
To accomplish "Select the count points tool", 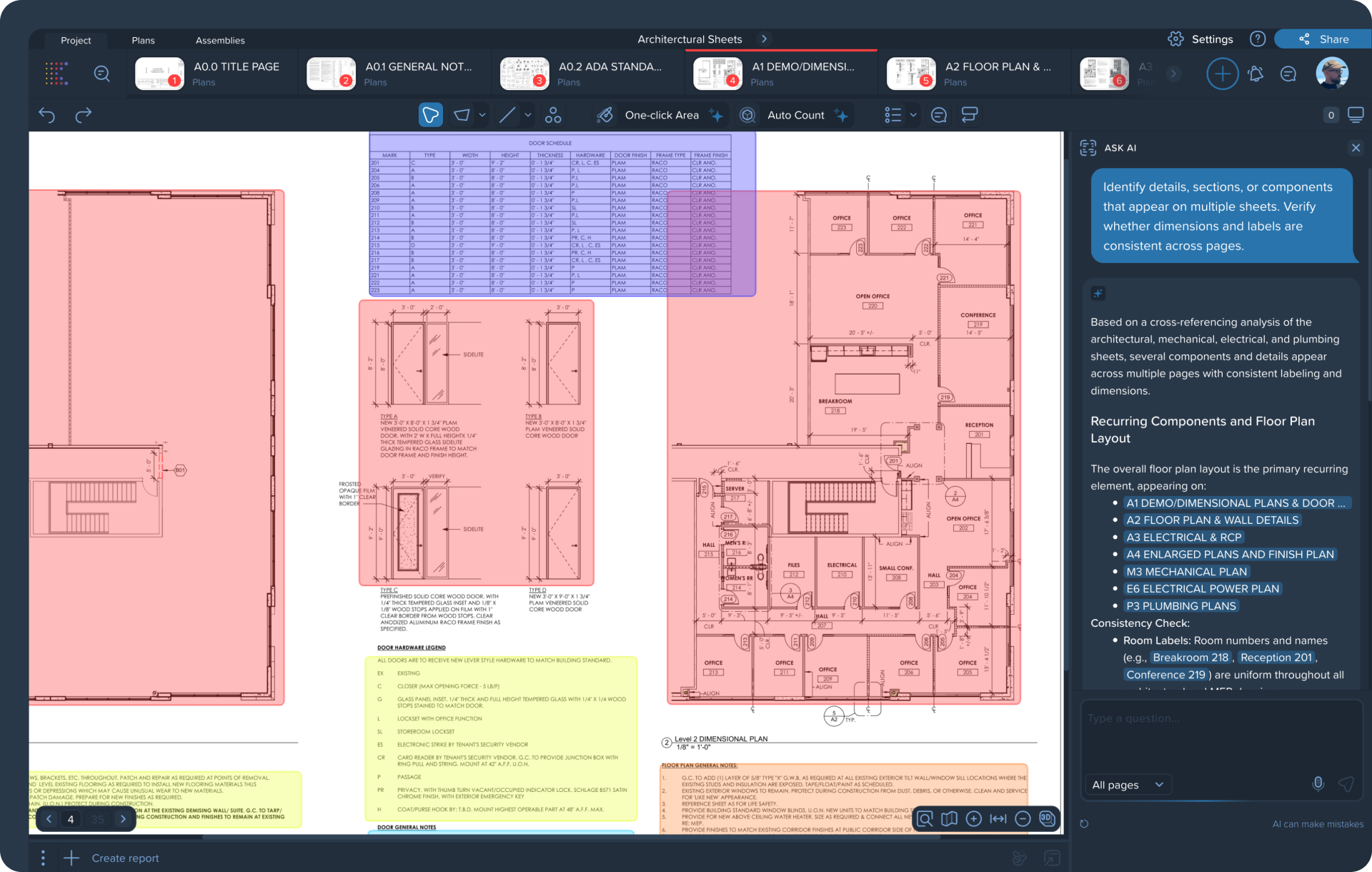I will click(552, 115).
